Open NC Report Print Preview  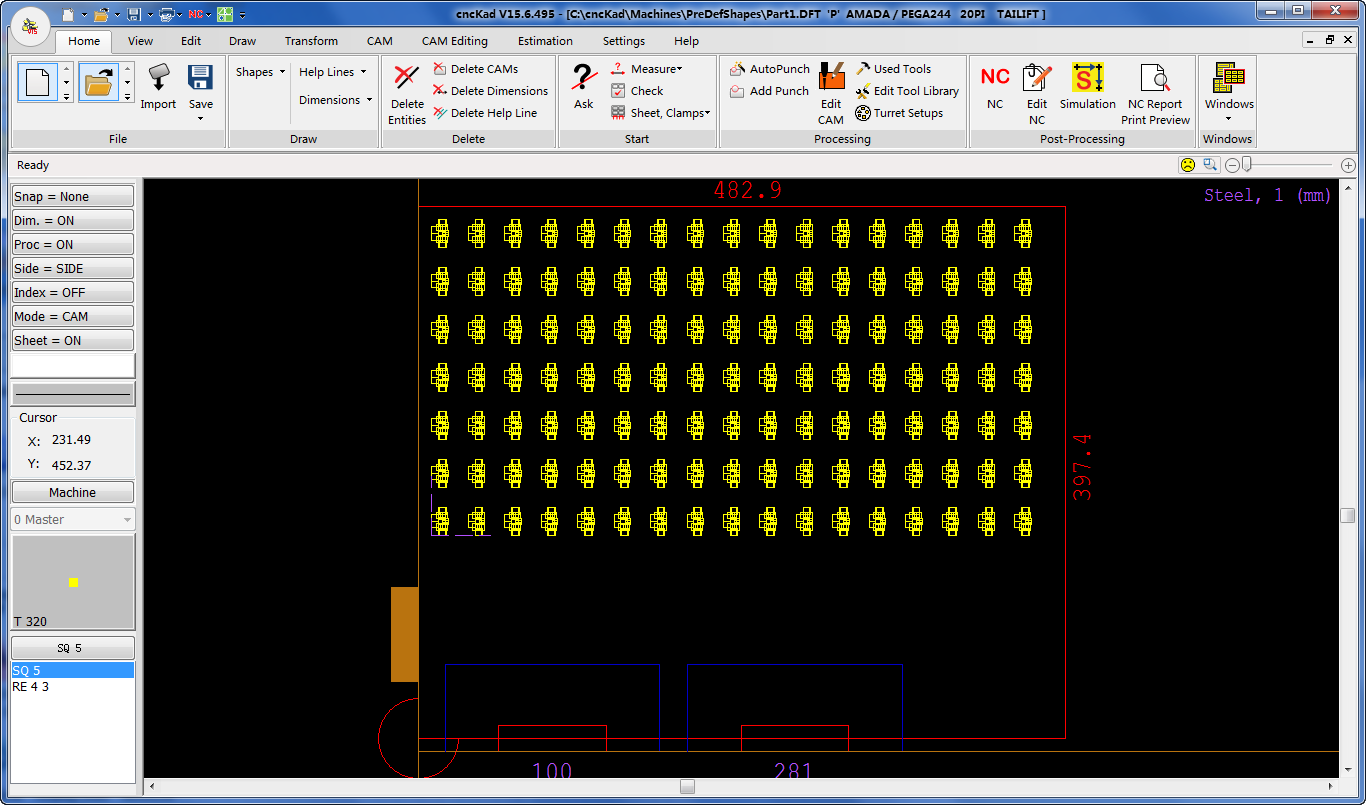1155,94
